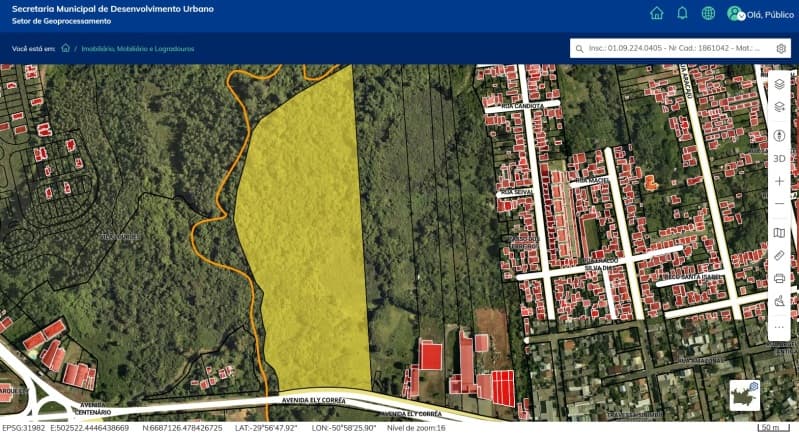Click 'RUA CANDIOTA' street label
The image size is (799, 433).
coord(522,106)
